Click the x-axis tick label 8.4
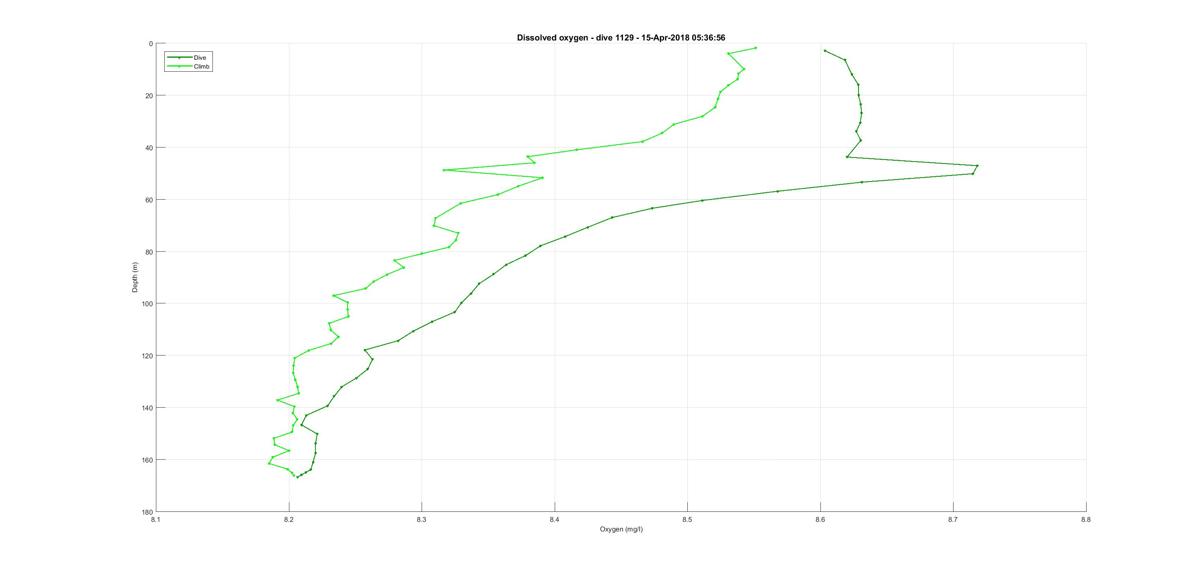Image resolution: width=1200 pixels, height=575 pixels. 554,519
